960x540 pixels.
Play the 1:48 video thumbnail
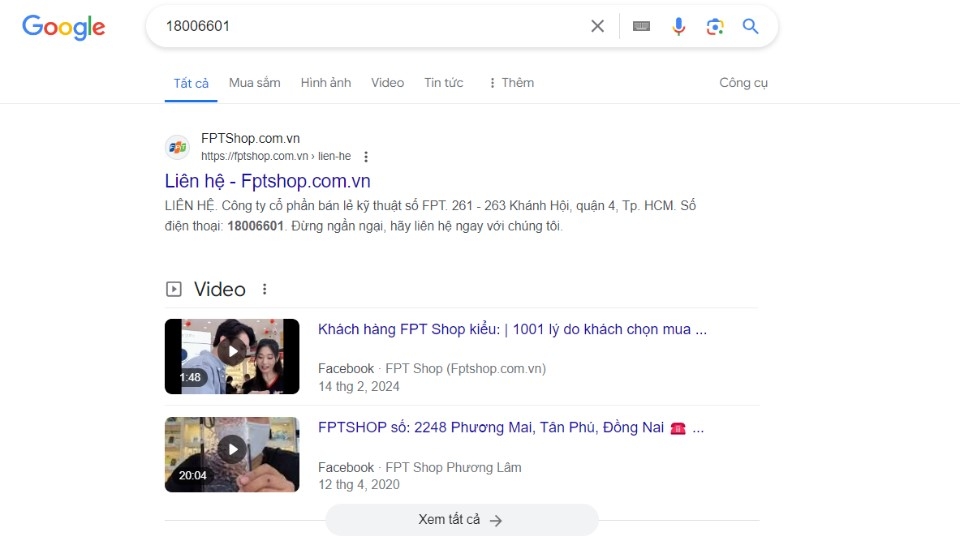232,356
